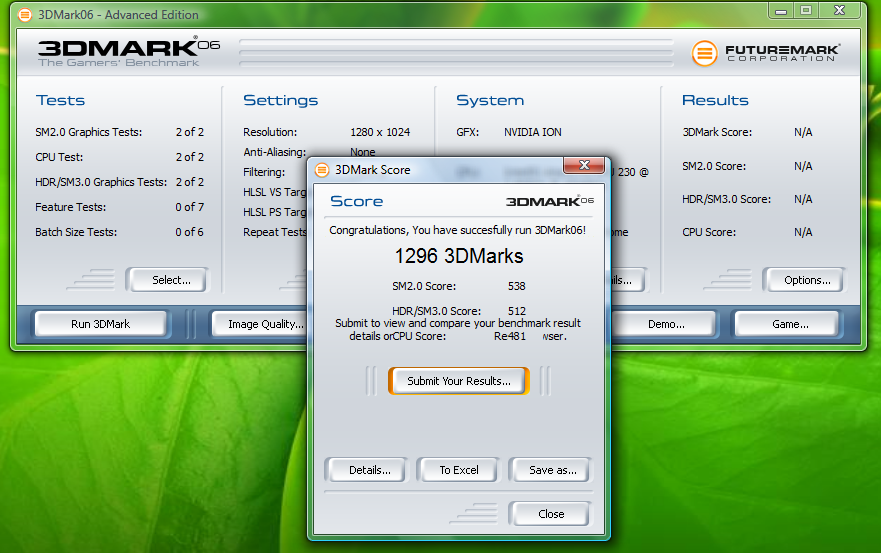Click Feature Tests 0 of 7 value
Screen dimensions: 881x554
tap(189, 207)
